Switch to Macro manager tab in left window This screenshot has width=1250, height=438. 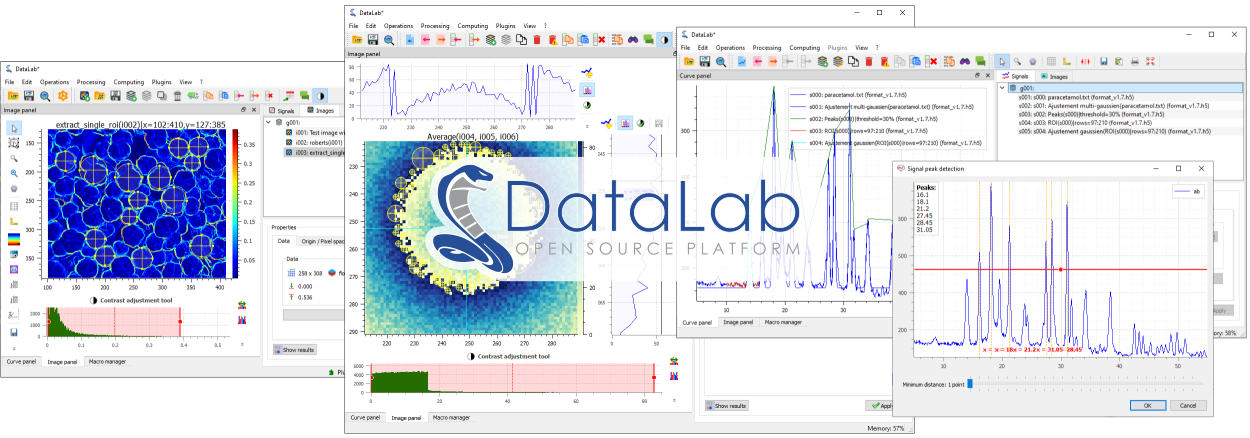click(107, 361)
